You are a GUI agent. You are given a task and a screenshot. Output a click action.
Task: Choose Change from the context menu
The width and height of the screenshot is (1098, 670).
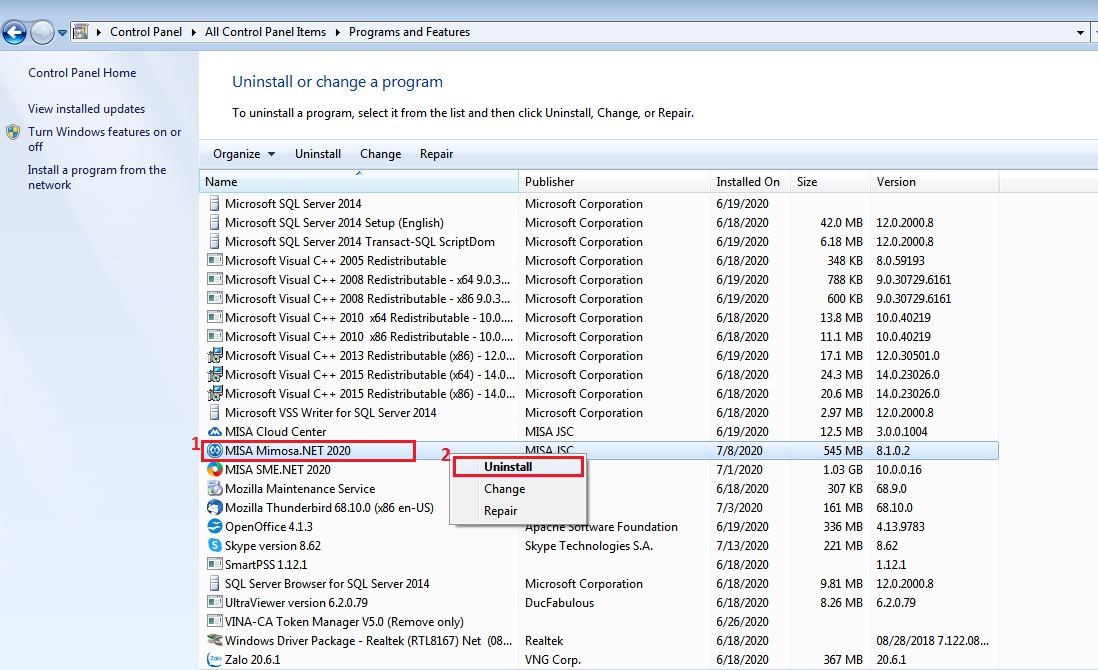click(517, 489)
